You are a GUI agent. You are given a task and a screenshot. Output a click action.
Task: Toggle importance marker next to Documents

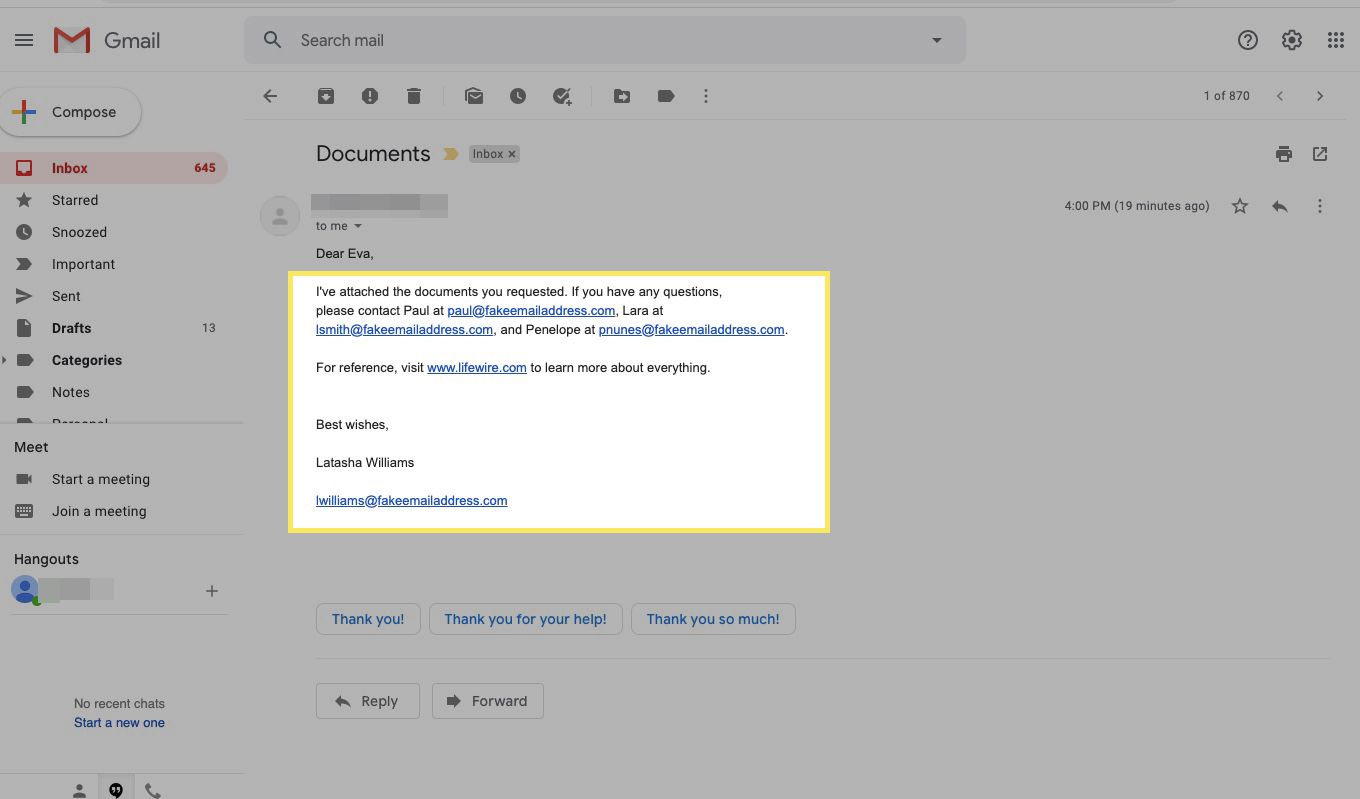[x=450, y=154]
